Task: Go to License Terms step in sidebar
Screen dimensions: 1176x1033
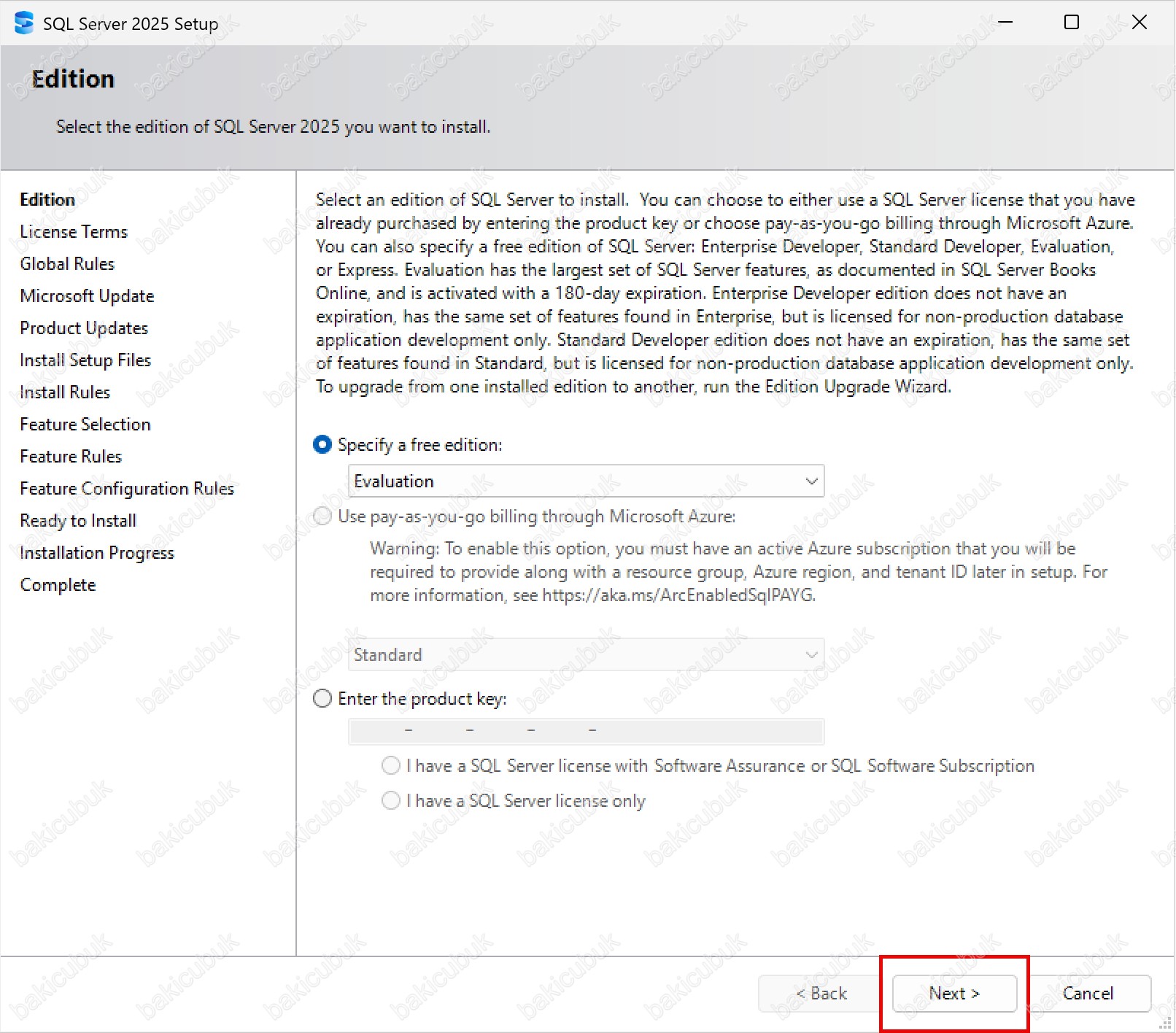Action: [x=74, y=232]
